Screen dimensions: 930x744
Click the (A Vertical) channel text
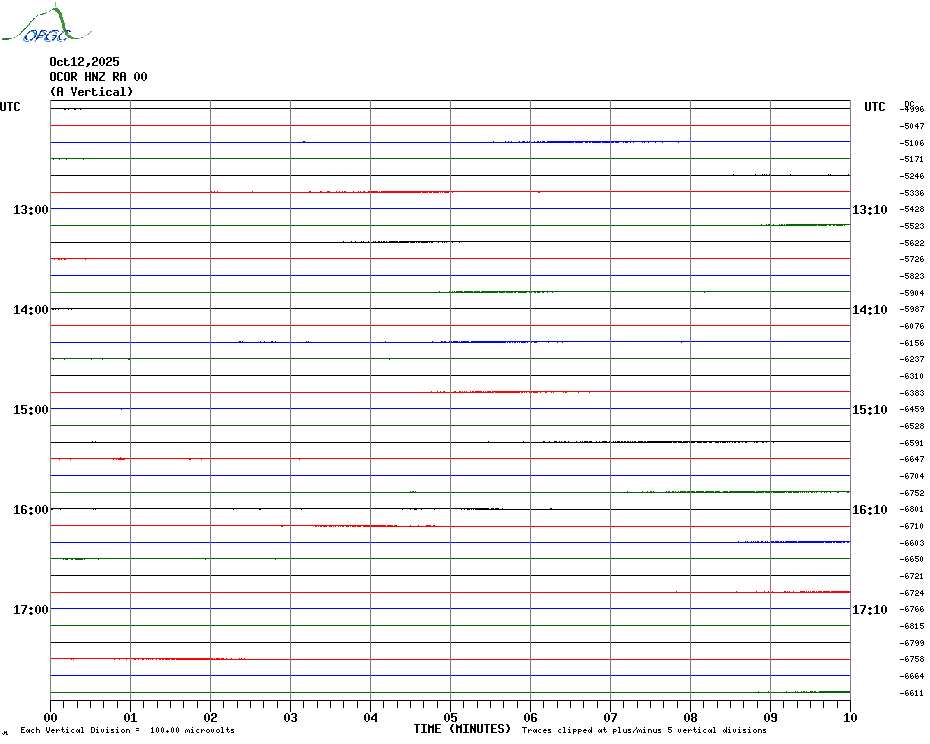[91, 91]
